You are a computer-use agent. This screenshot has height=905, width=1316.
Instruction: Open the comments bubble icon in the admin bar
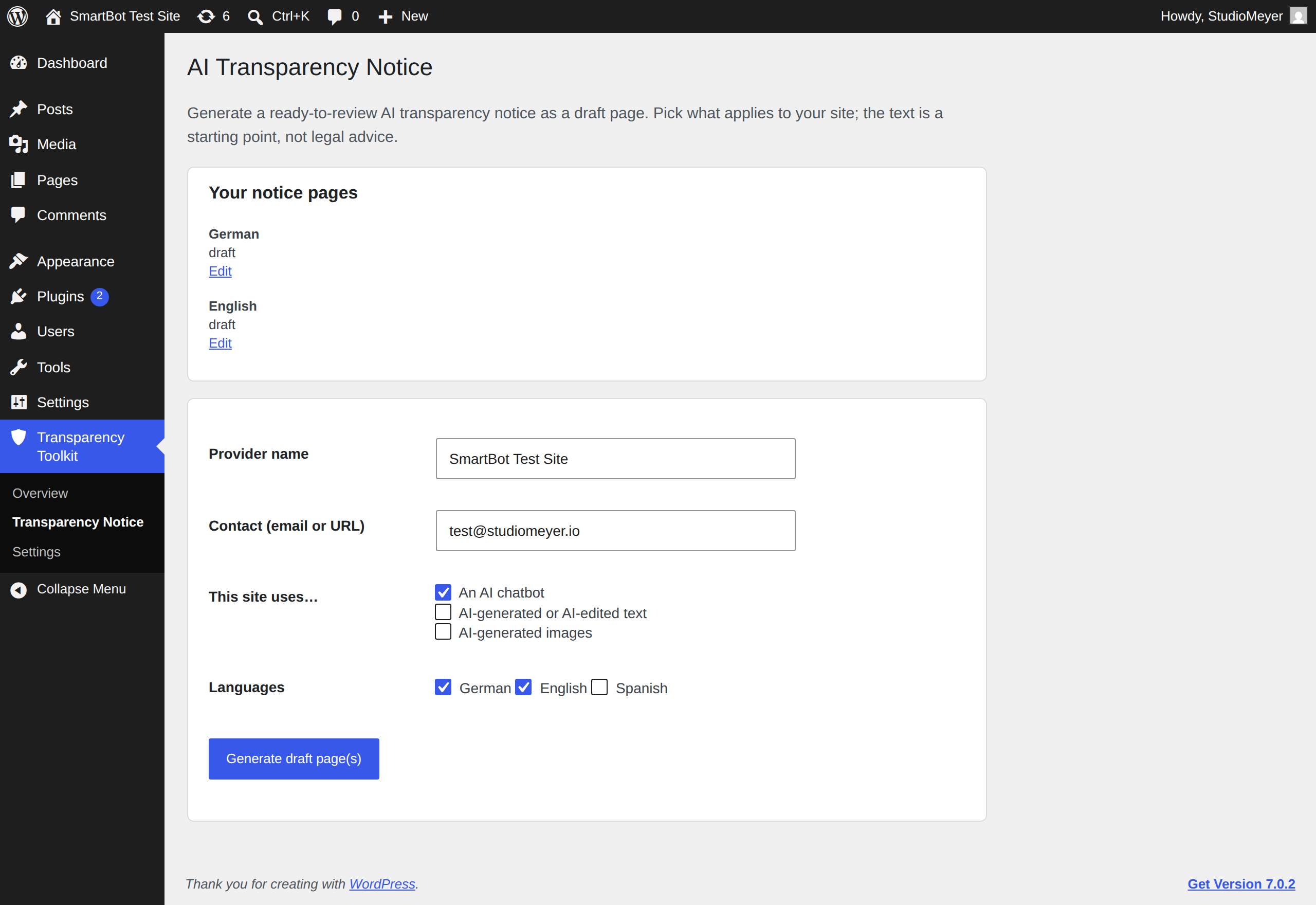pos(334,17)
